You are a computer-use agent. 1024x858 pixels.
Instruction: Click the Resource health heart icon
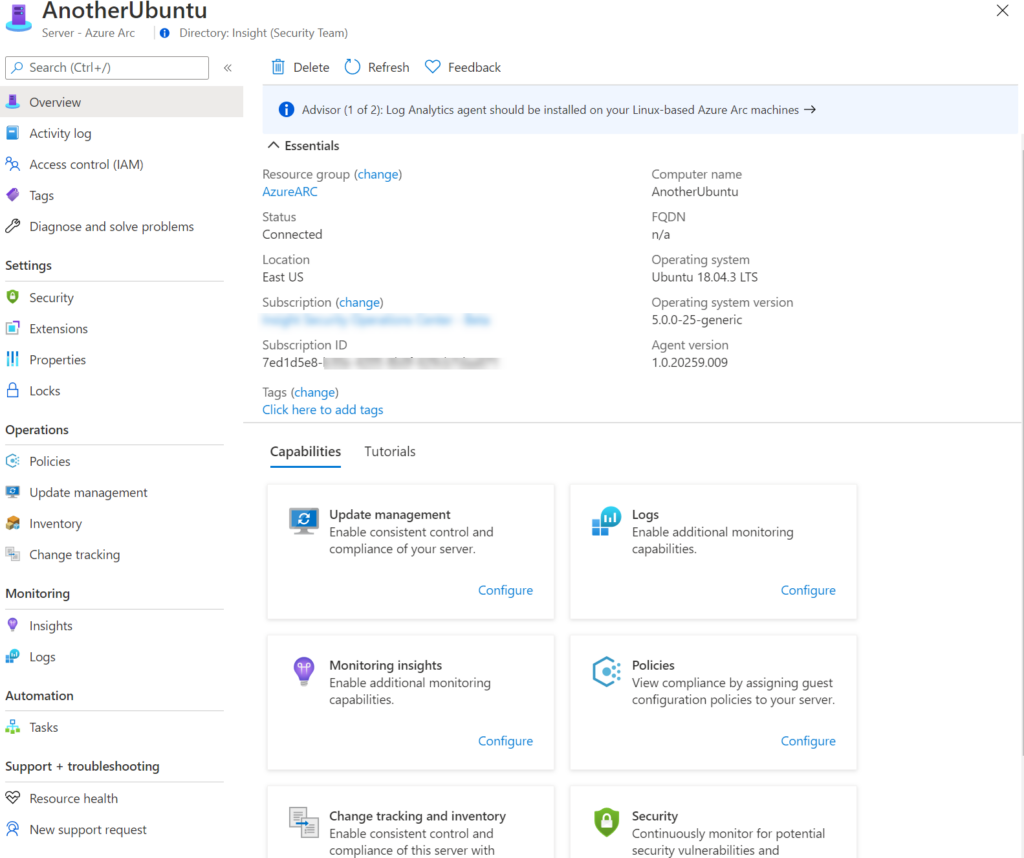point(12,798)
